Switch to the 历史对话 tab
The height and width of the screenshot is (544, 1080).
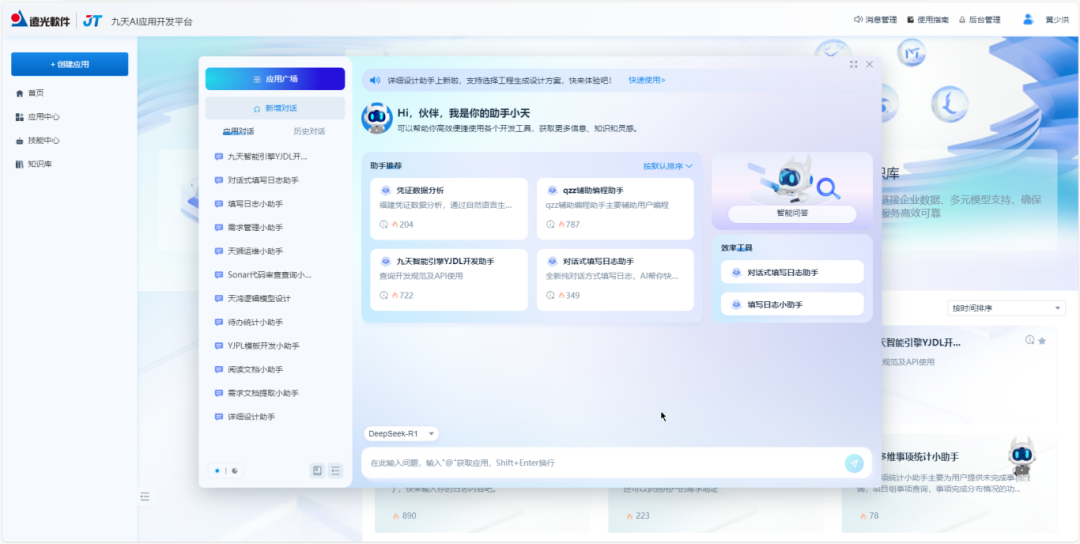308,131
